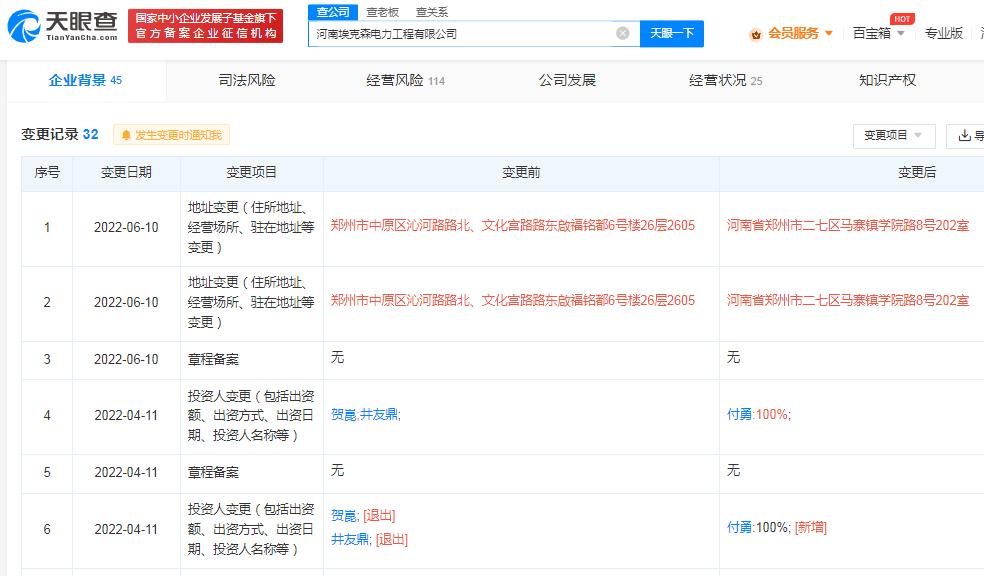Toggle the 专业版 option
984x576 pixels.
click(x=944, y=32)
